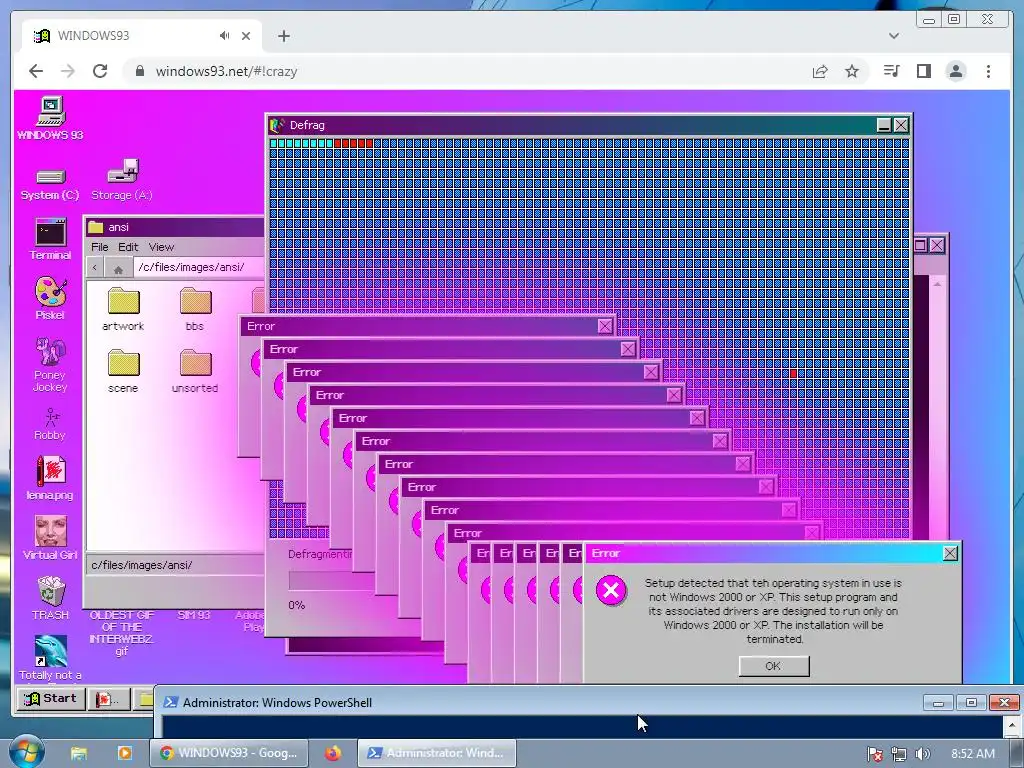This screenshot has height=768, width=1024.
Task: Click the Defrag progress bar
Action: pos(332,581)
